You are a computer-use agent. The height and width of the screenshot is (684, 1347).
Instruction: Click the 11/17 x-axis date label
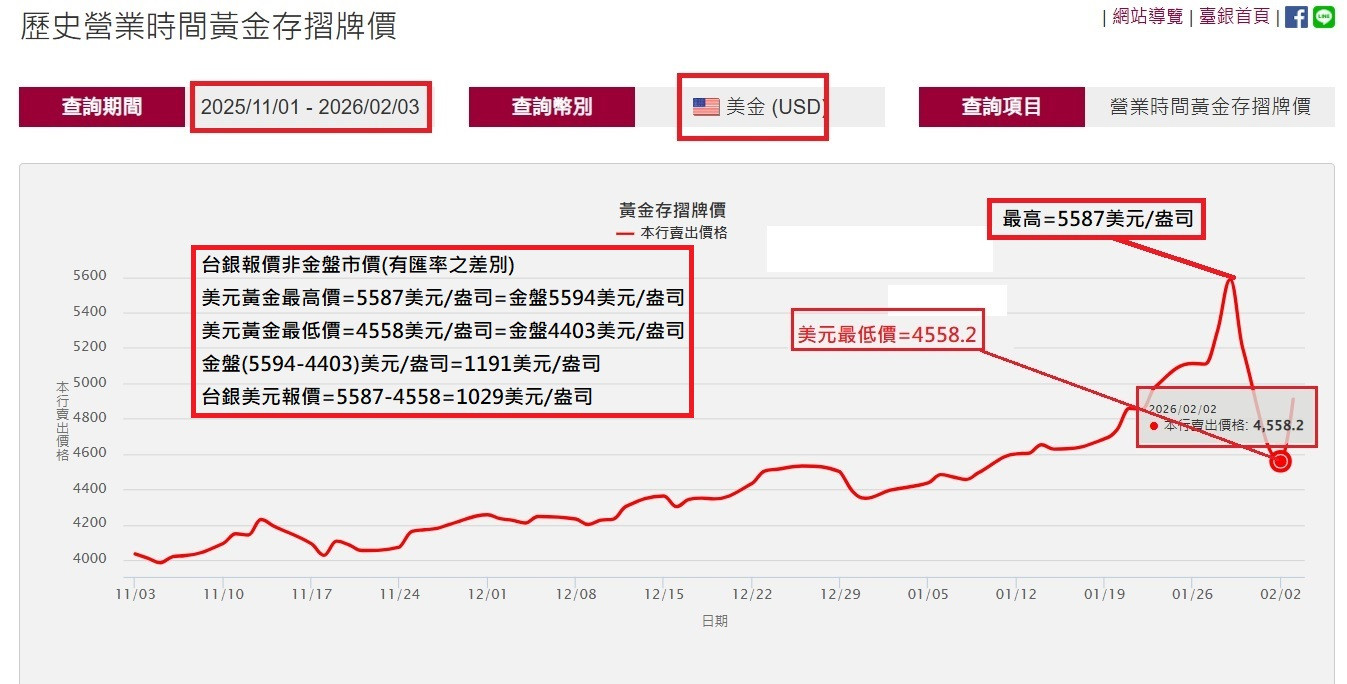311,594
